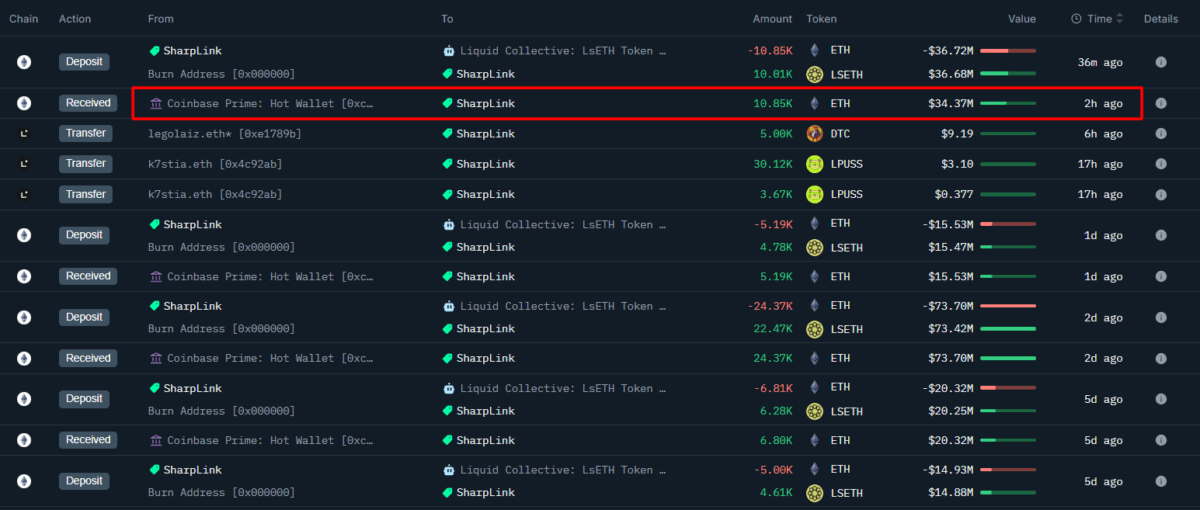Click the Received badge in the 2h ago row
The height and width of the screenshot is (510, 1200).
click(88, 103)
